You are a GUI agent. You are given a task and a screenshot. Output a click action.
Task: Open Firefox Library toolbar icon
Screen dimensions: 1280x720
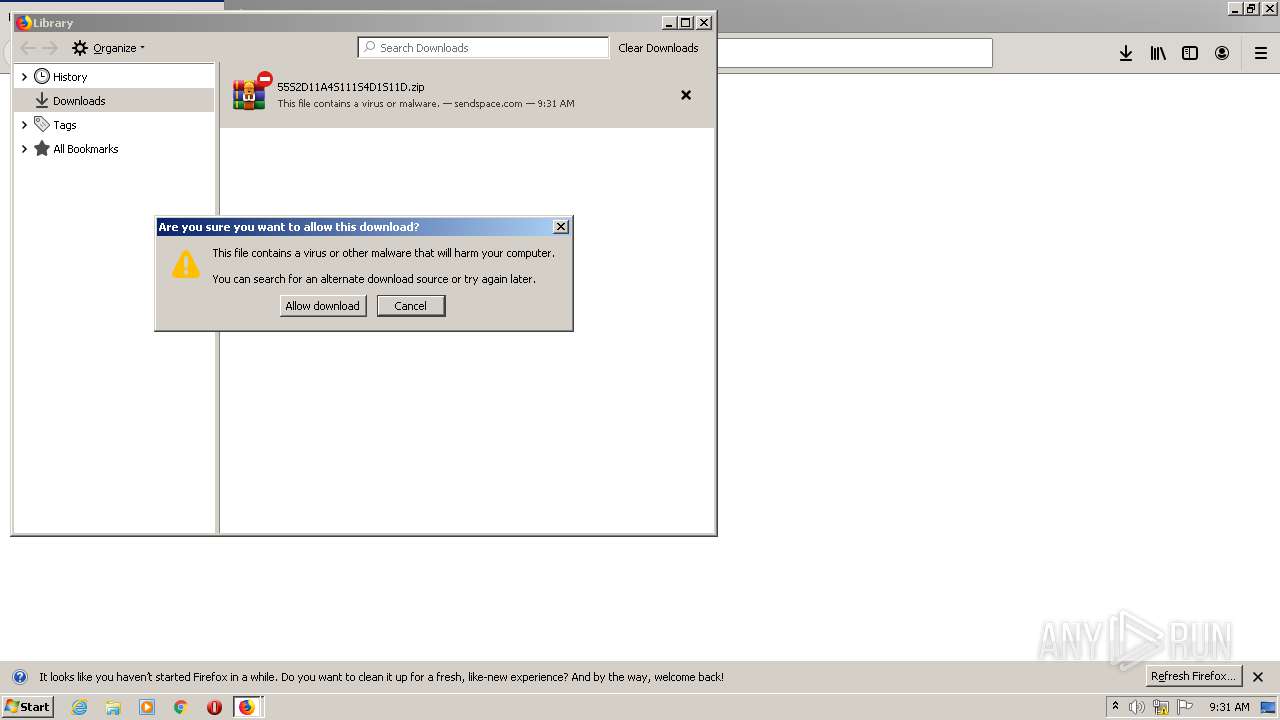pos(1158,54)
